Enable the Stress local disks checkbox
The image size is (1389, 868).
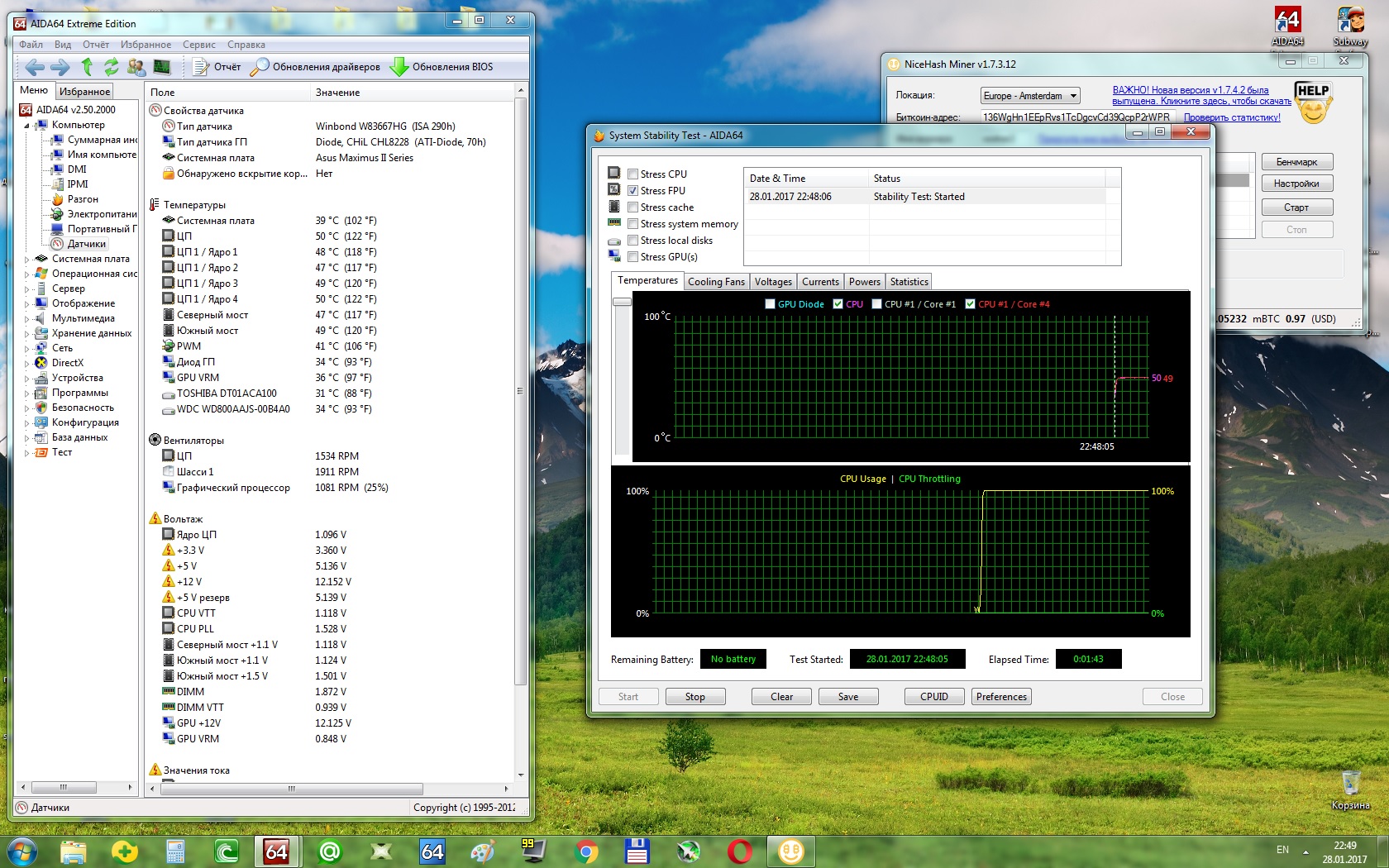632,241
